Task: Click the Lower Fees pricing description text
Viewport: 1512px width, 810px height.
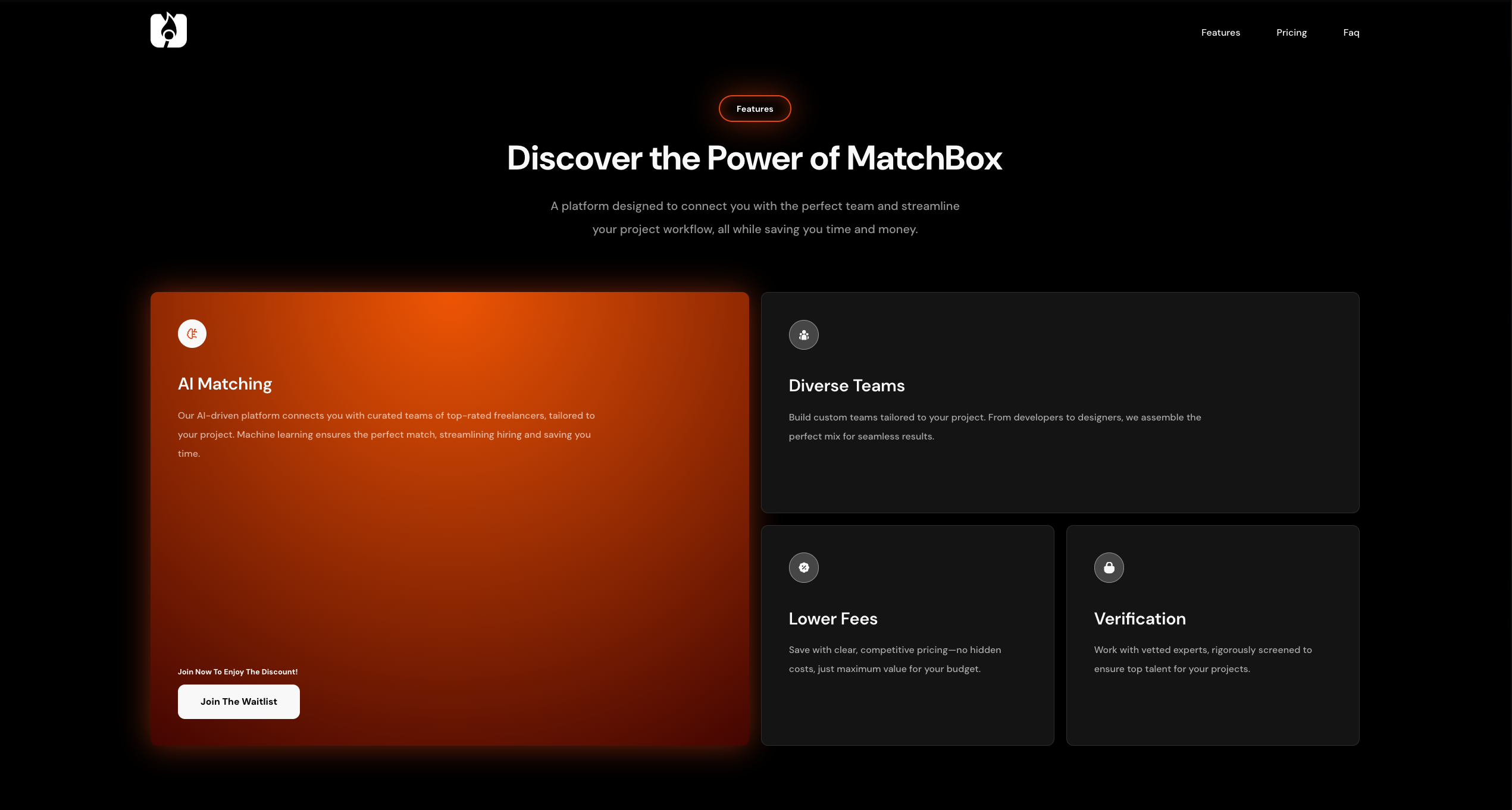Action: coord(894,659)
